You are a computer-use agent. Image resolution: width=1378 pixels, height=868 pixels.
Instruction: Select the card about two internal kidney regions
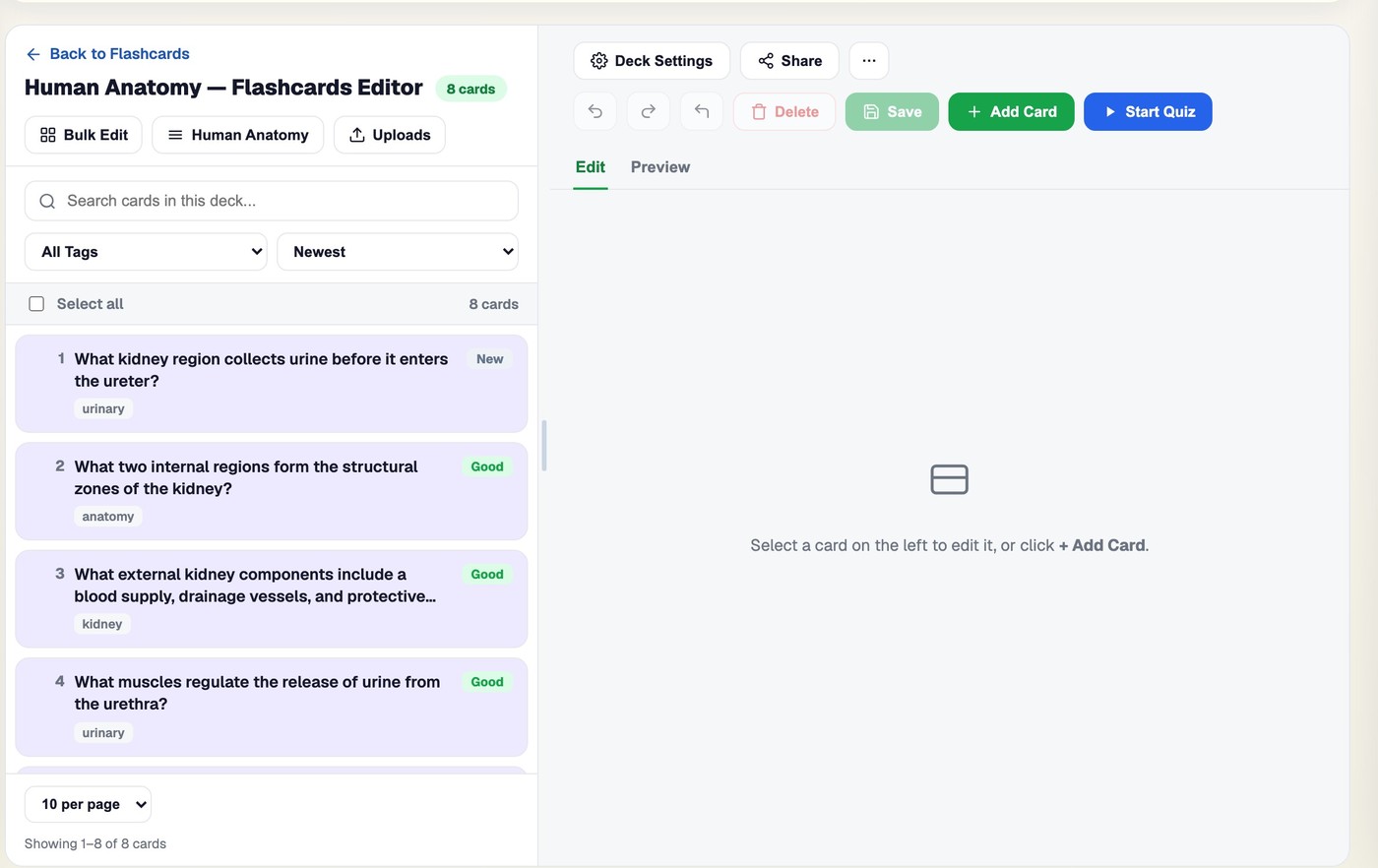272,491
